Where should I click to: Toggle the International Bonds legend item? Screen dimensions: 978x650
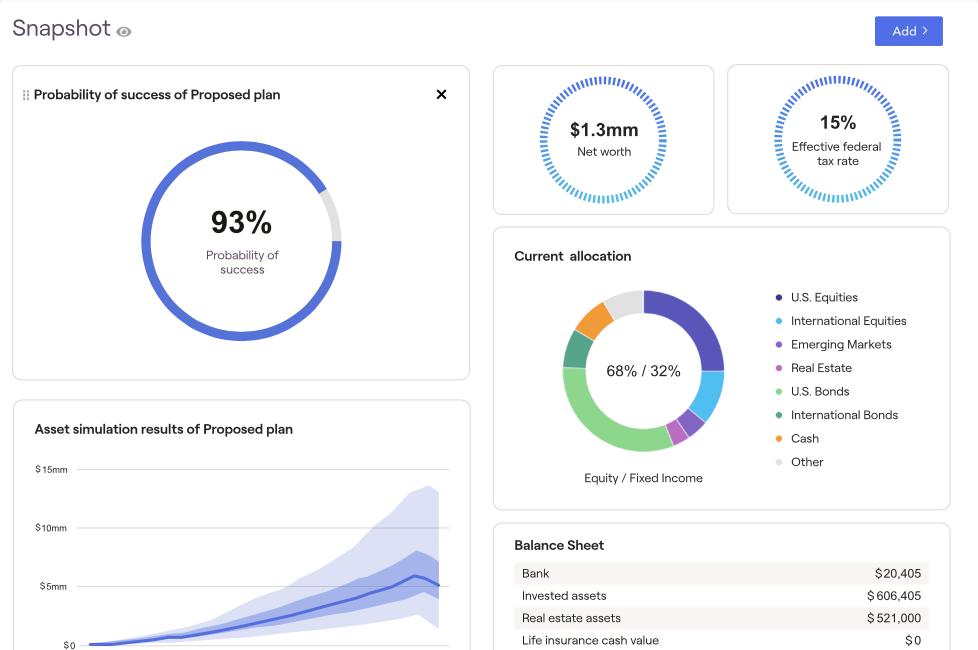836,415
